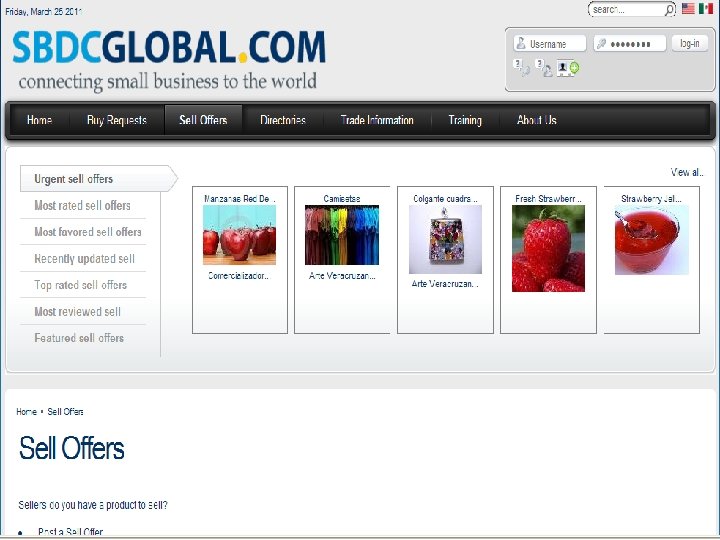Click the View all link
This screenshot has height=540, width=720.
click(x=686, y=172)
